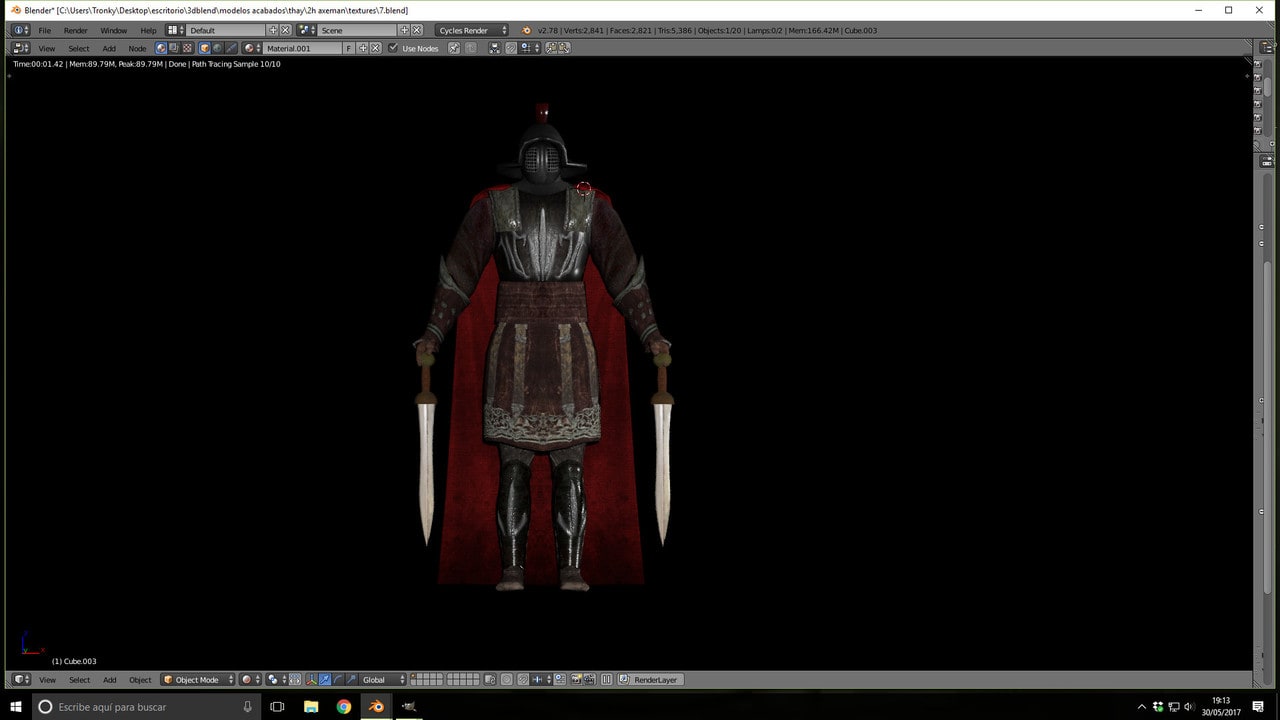
Task: Delete Material.001 using the X icon
Action: tap(376, 48)
